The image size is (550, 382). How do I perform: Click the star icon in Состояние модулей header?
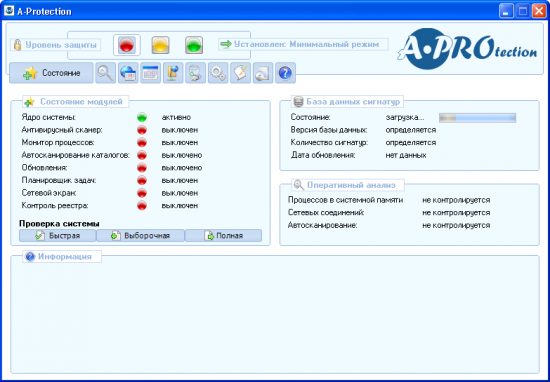29,102
